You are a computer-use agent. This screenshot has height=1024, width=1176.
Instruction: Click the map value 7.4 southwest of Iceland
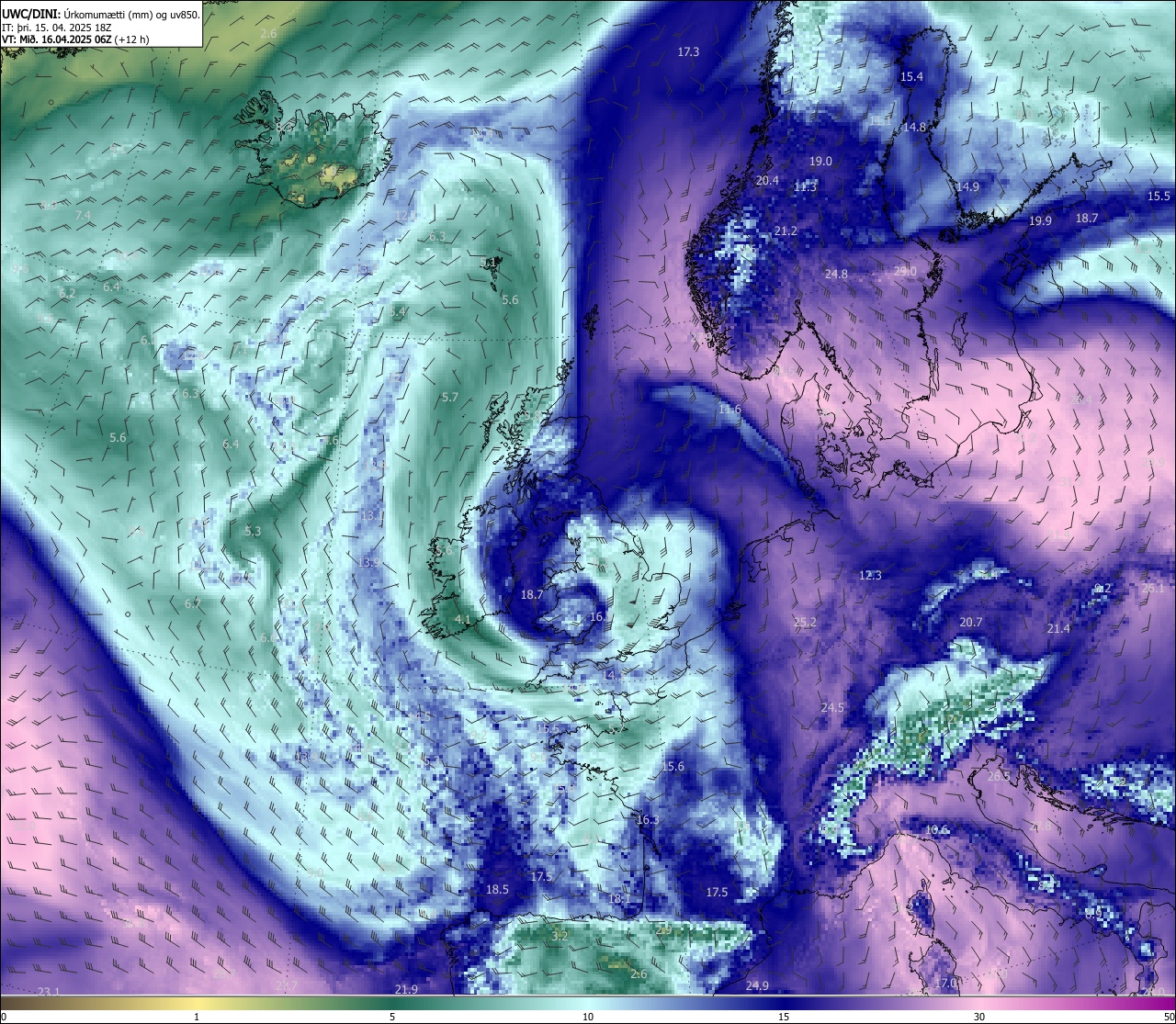83,216
